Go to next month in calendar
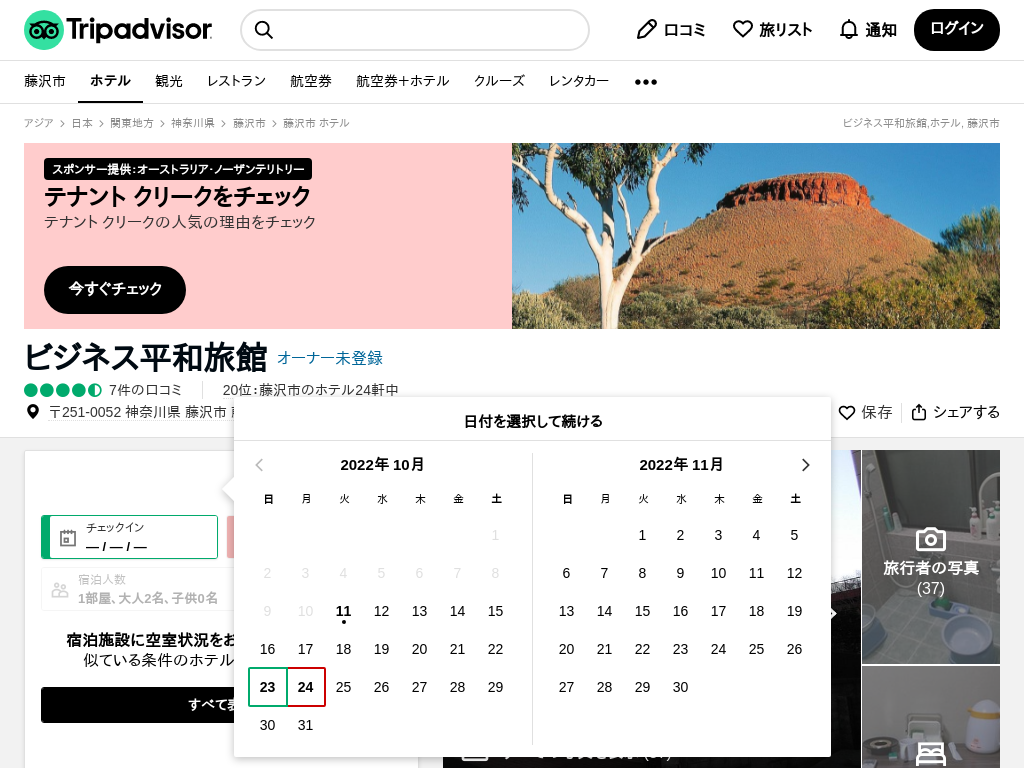The height and width of the screenshot is (768, 1024). click(x=805, y=465)
